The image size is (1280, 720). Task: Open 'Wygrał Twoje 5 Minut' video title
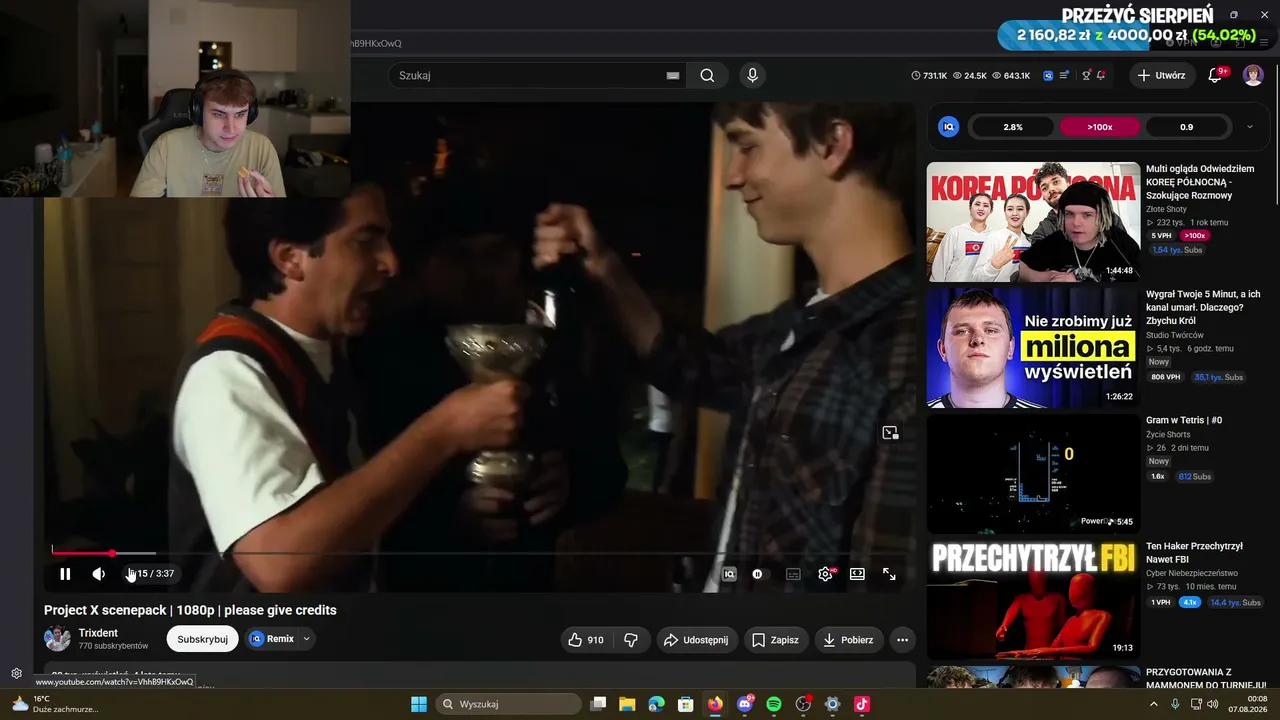pyautogui.click(x=1203, y=308)
